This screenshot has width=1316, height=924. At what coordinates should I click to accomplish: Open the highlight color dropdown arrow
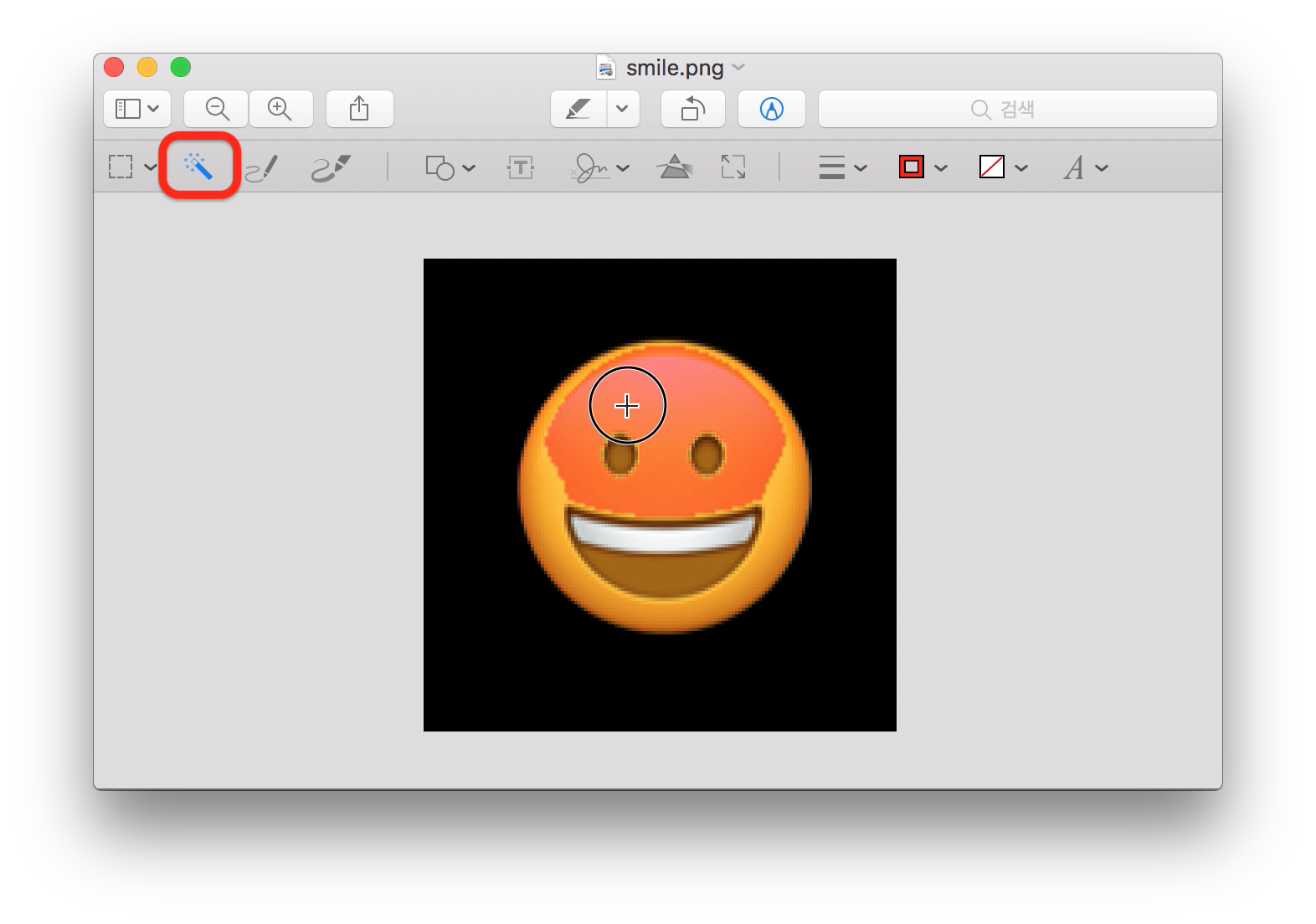pos(623,109)
